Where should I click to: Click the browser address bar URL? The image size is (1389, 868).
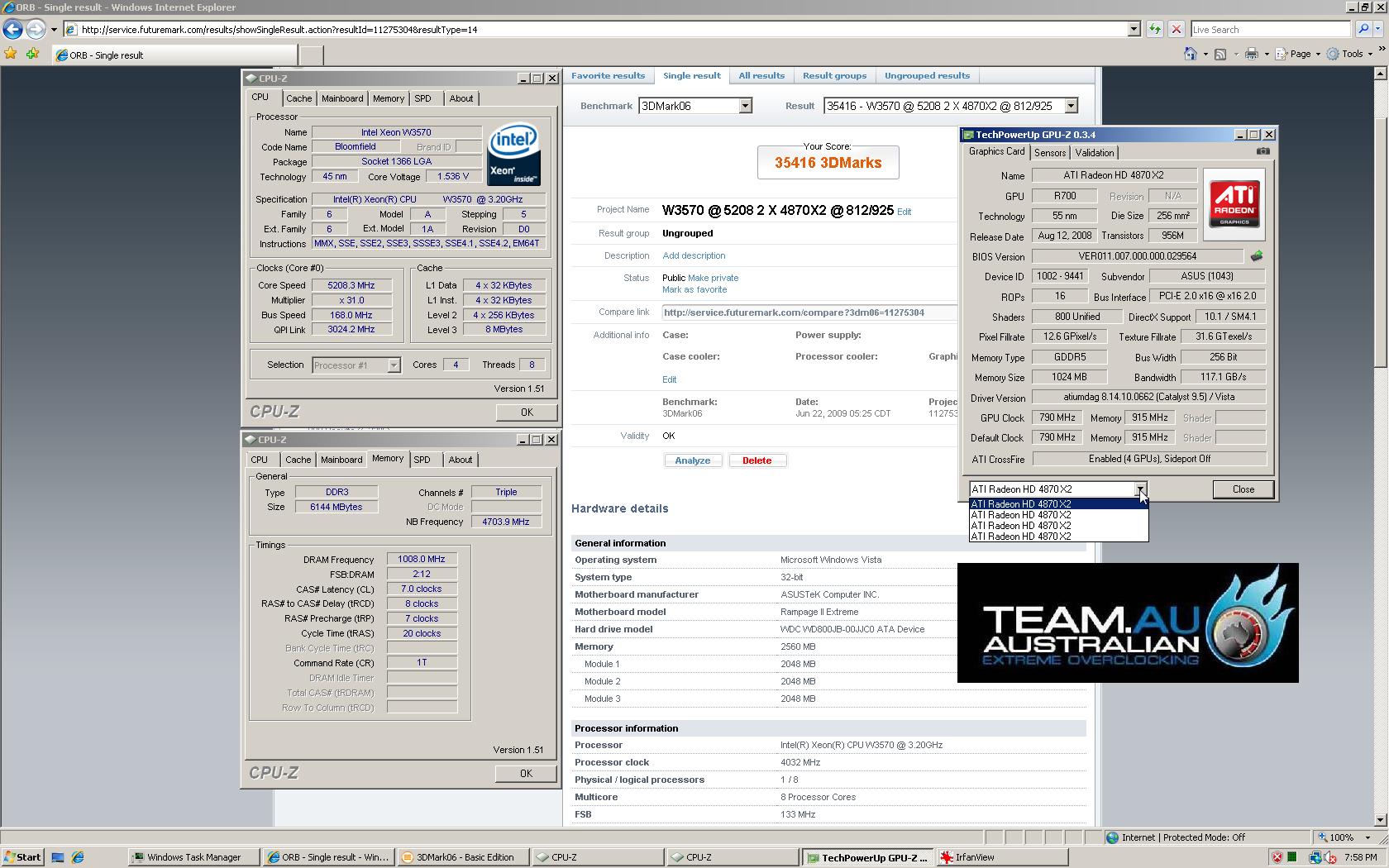(595, 29)
